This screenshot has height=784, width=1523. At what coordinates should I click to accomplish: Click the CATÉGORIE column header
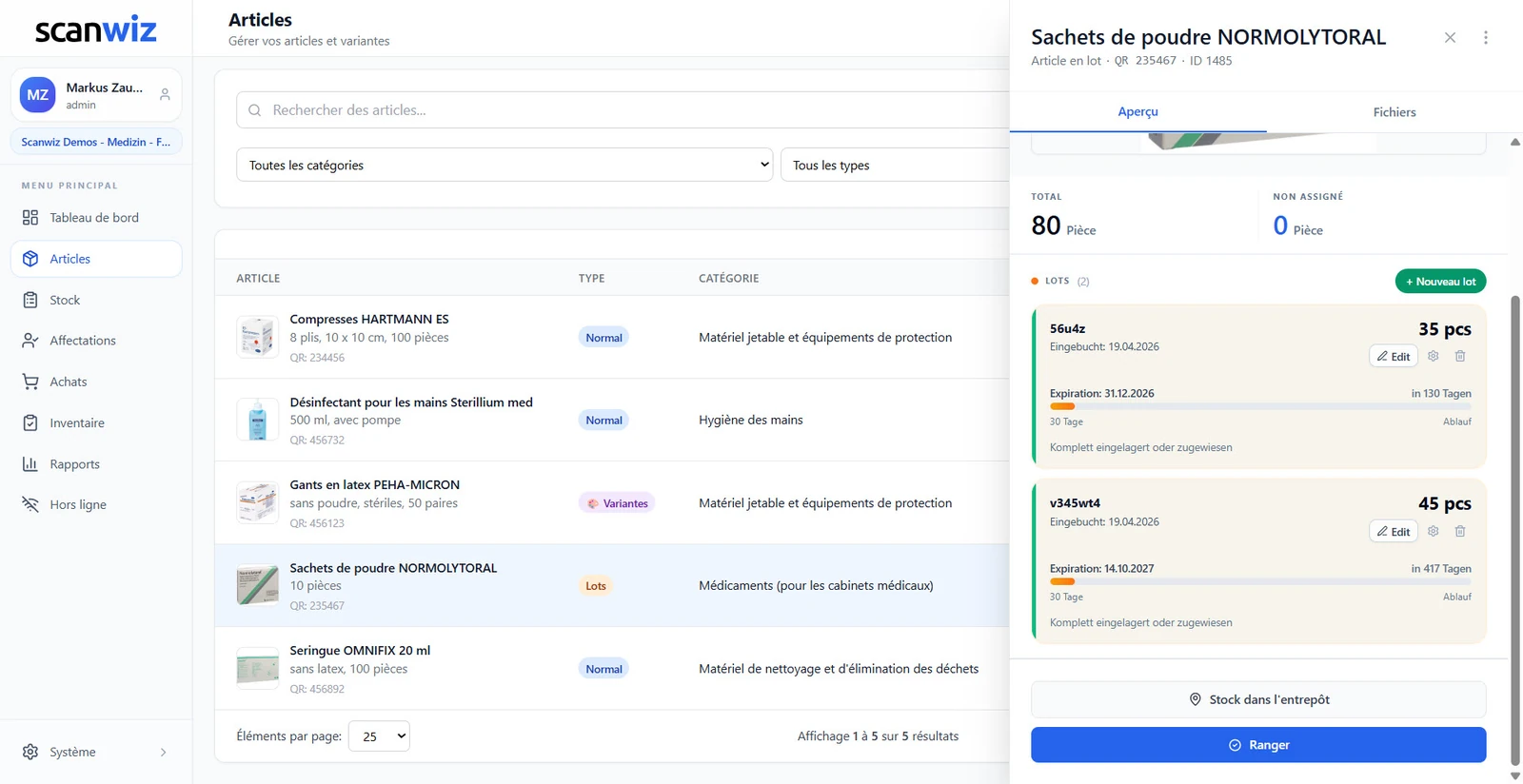coord(729,279)
